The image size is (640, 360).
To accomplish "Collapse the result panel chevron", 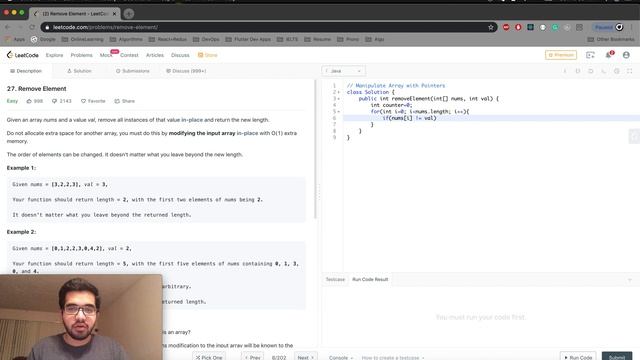I will pos(630,280).
